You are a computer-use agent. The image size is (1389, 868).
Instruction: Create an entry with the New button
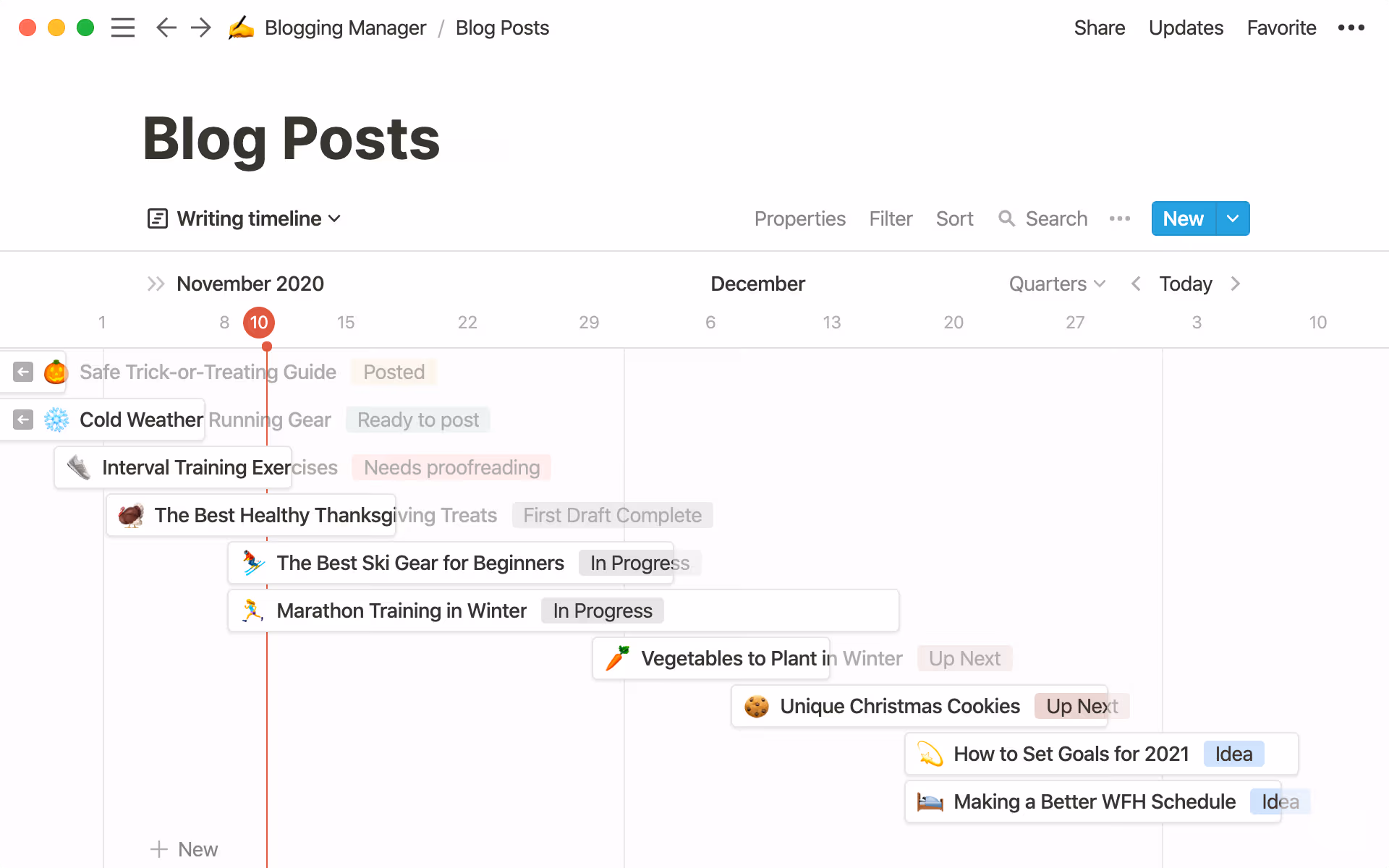[x=1182, y=218]
